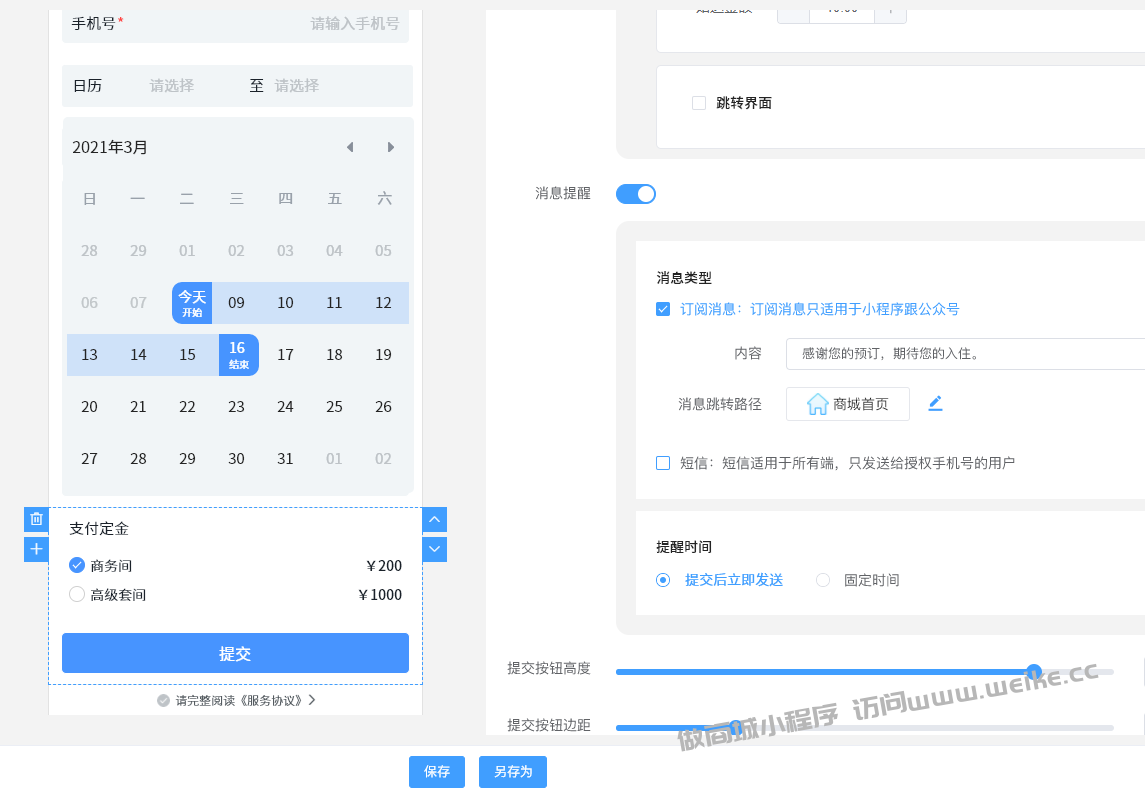Image resolution: width=1145 pixels, height=792 pixels.
Task: Add a component with the plus icon
Action: pos(37,549)
